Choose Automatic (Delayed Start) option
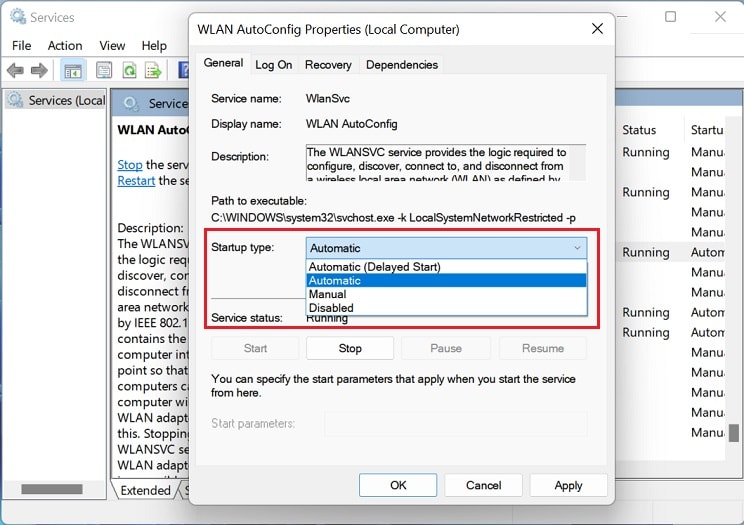The width and height of the screenshot is (744, 525). (x=446, y=267)
